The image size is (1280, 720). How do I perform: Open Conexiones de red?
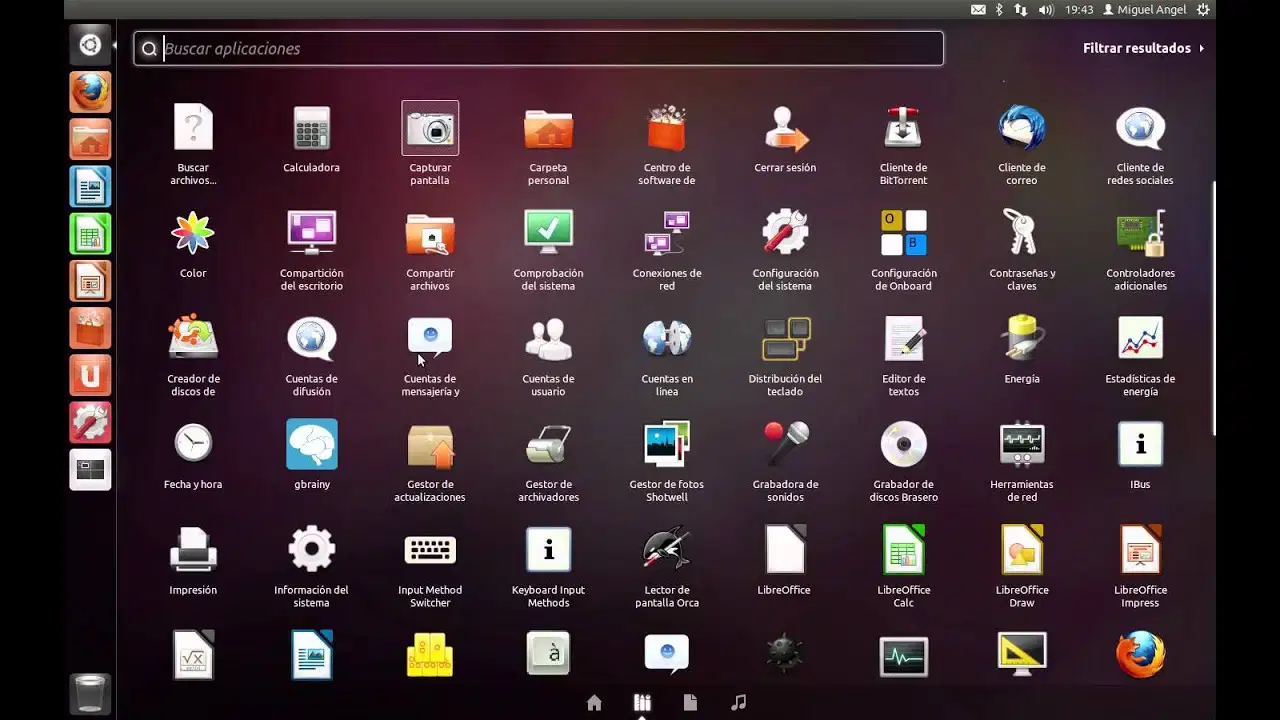[667, 233]
